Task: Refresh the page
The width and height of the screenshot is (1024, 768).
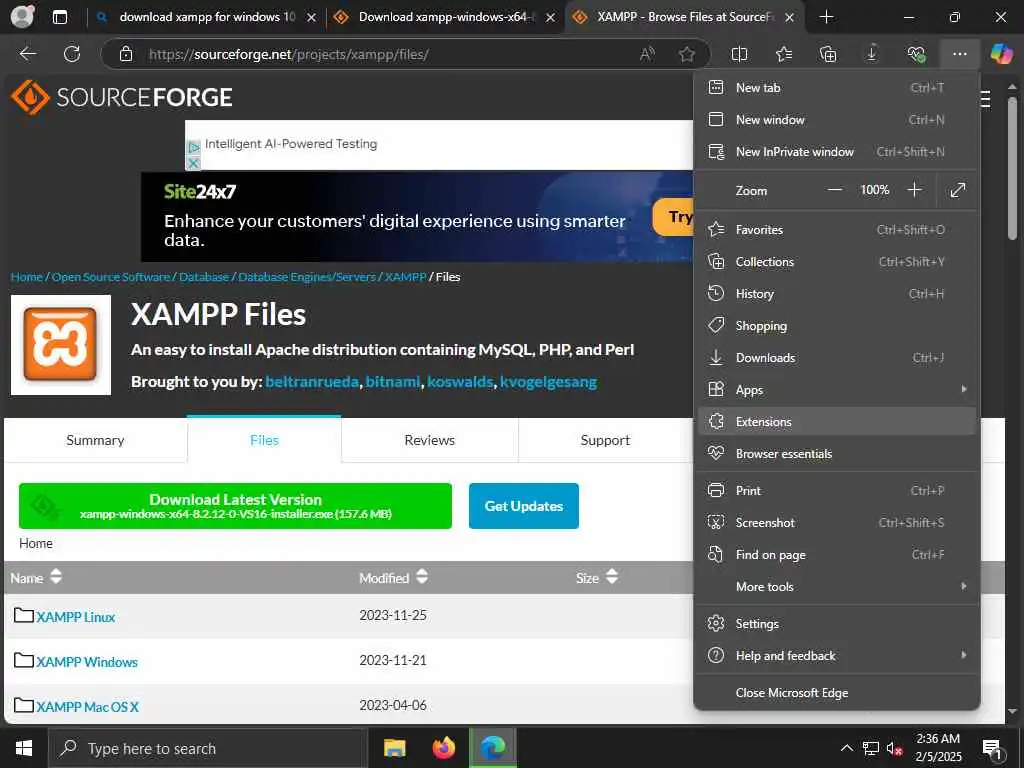Action: [x=72, y=54]
